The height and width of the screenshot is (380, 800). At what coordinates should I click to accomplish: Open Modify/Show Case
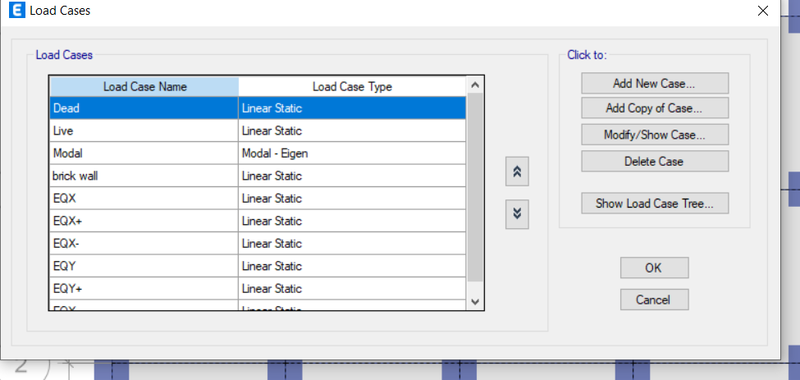pos(655,135)
